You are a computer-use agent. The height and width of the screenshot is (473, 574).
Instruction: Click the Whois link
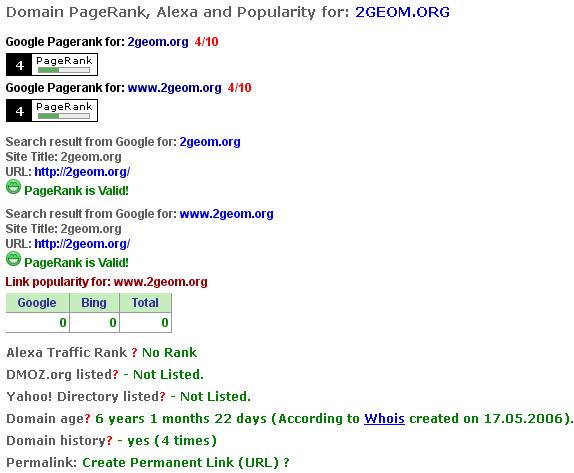pos(384,418)
